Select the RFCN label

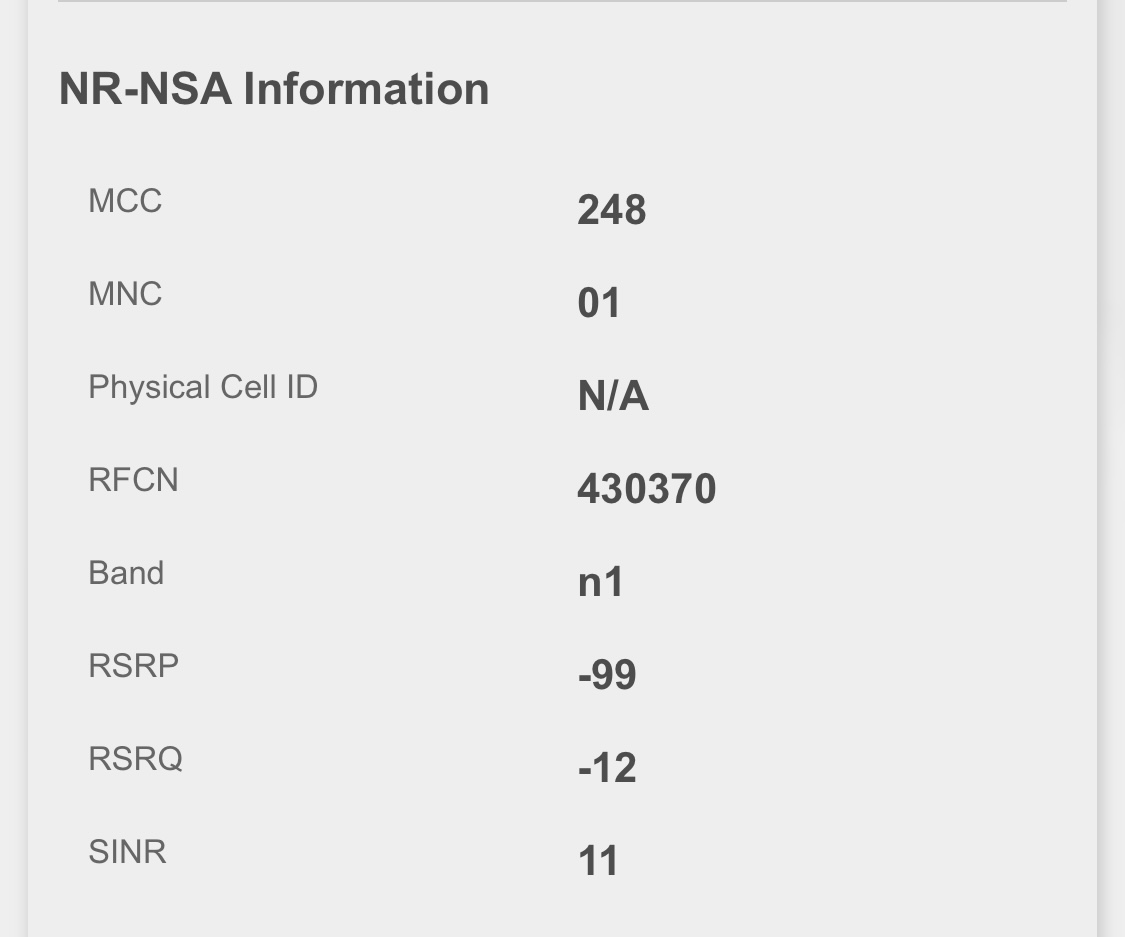point(133,480)
